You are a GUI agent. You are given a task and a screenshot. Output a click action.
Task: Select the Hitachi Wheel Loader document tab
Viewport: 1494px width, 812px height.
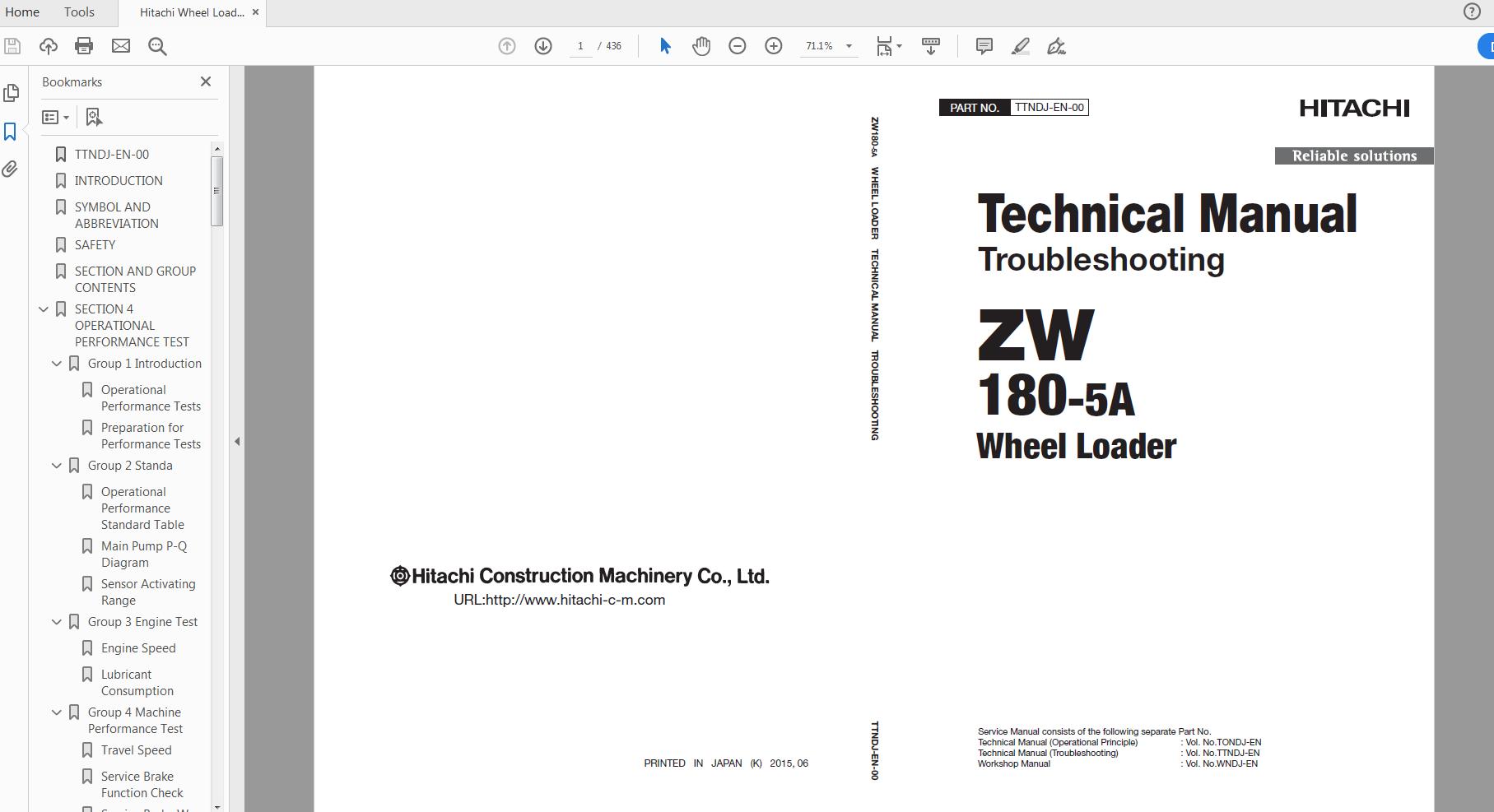point(192,12)
